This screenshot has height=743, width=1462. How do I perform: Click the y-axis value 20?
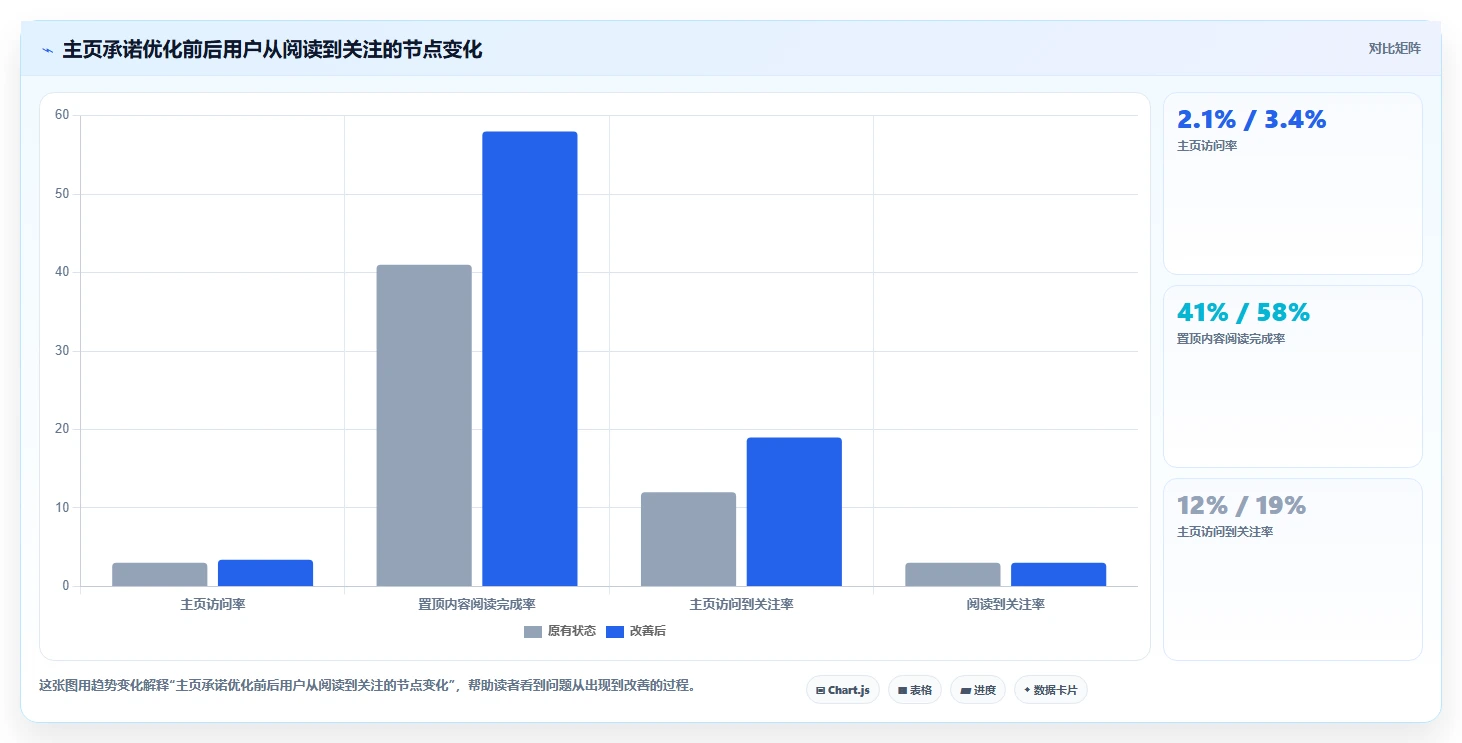pos(62,429)
